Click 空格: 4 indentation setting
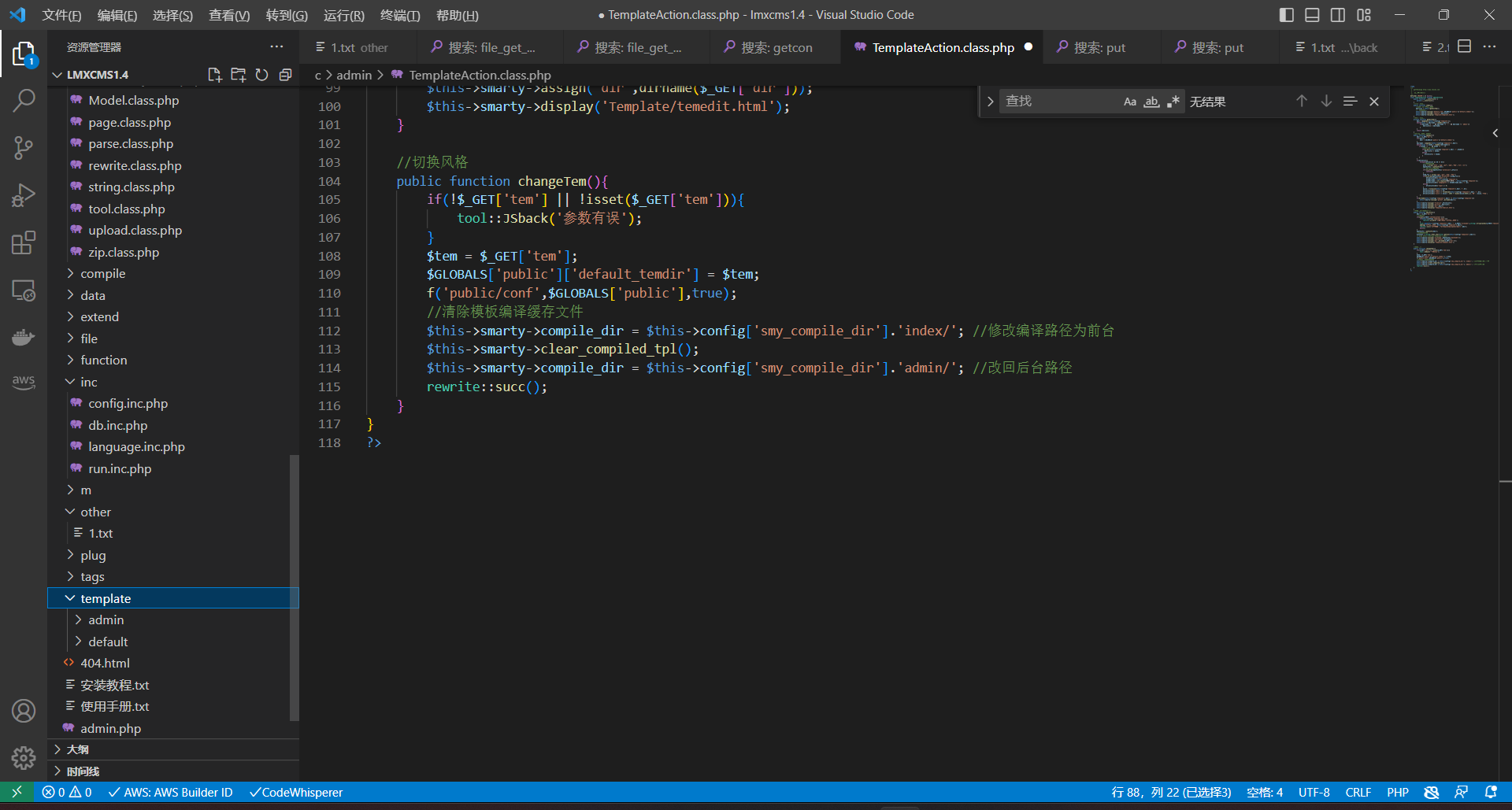This screenshot has width=1512, height=810. (x=1265, y=792)
